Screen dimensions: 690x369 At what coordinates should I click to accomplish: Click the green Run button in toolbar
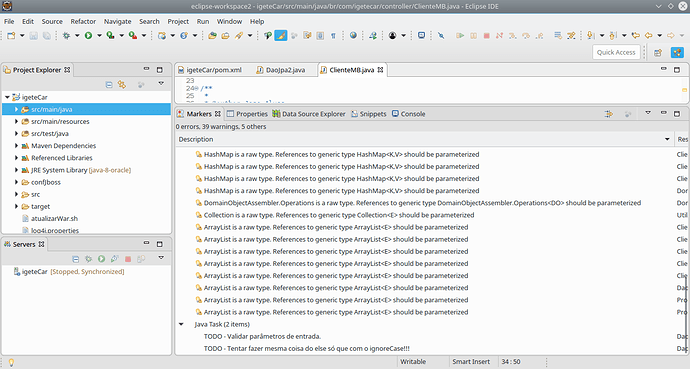pos(88,36)
